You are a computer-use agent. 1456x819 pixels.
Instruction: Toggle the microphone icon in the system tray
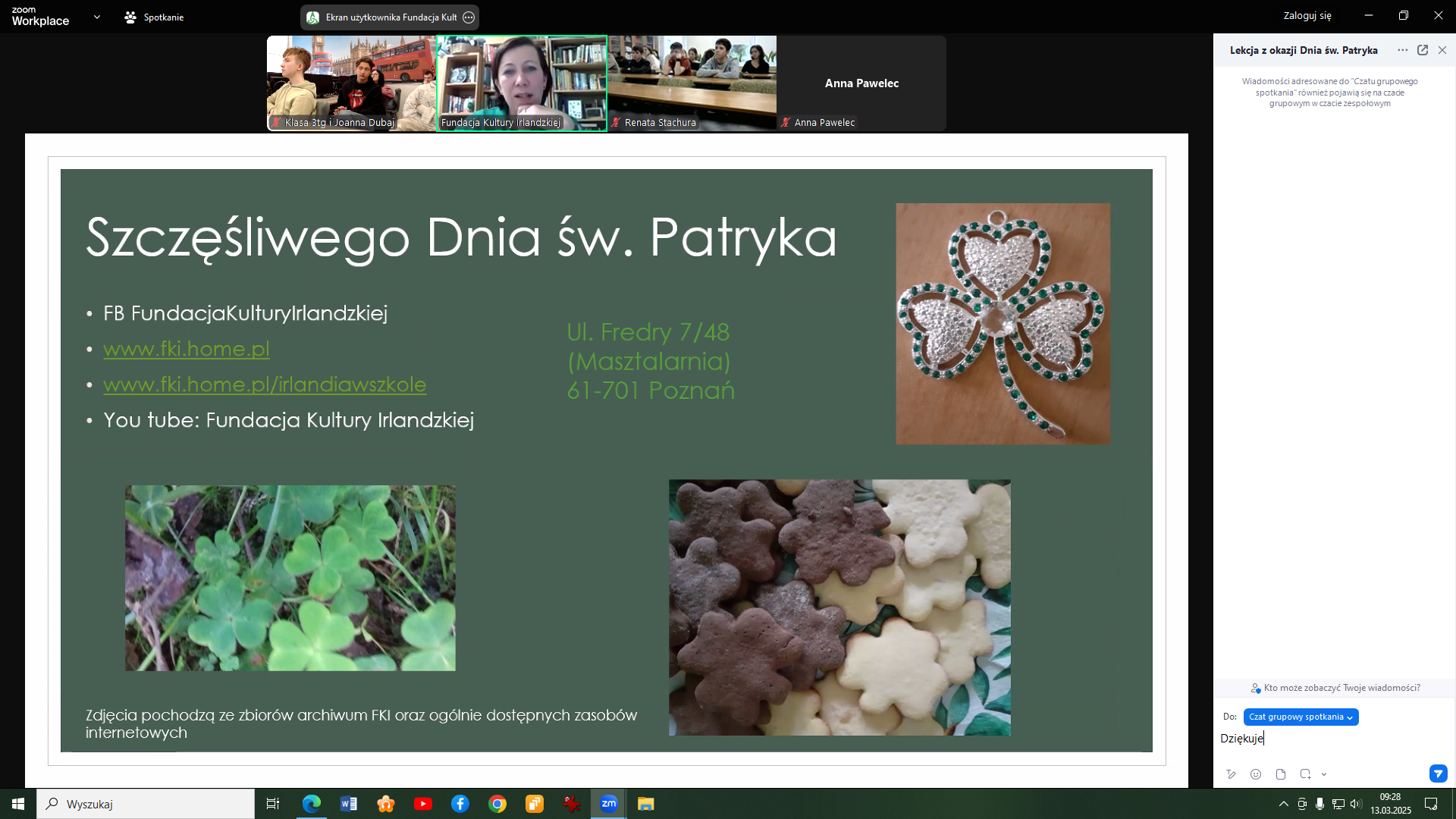coord(1320,804)
